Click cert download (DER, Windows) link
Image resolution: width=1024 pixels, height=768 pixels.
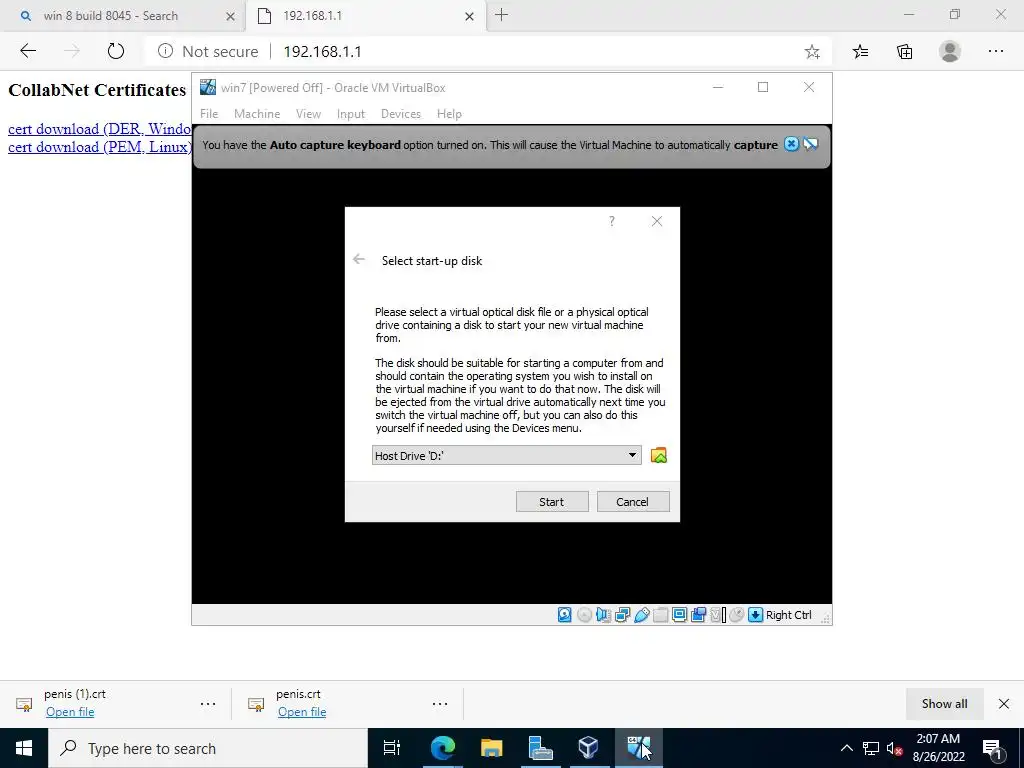coord(99,129)
